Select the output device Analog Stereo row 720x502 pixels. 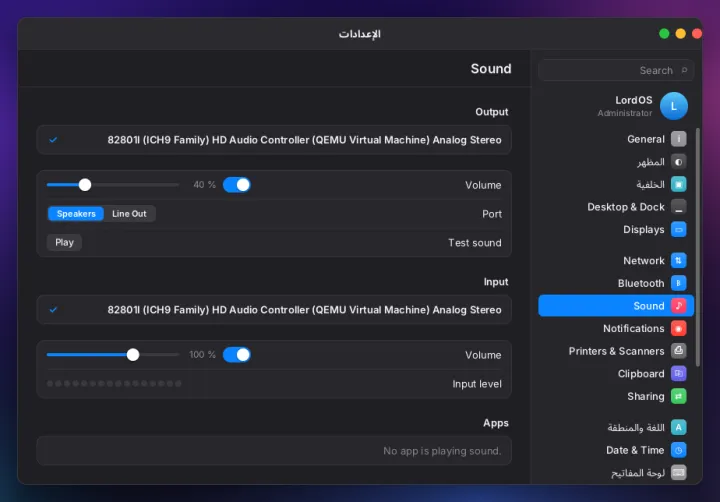point(274,140)
